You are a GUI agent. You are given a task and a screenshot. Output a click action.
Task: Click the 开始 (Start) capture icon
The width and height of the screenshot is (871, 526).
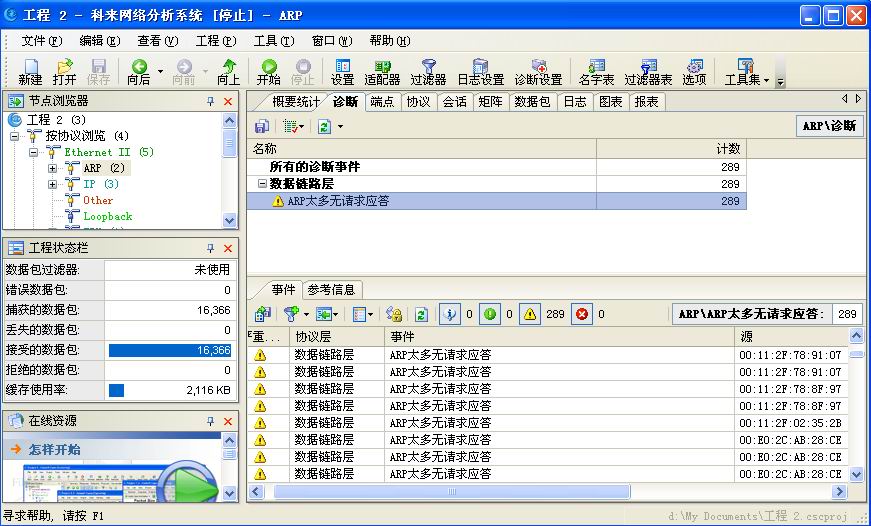[x=268, y=71]
